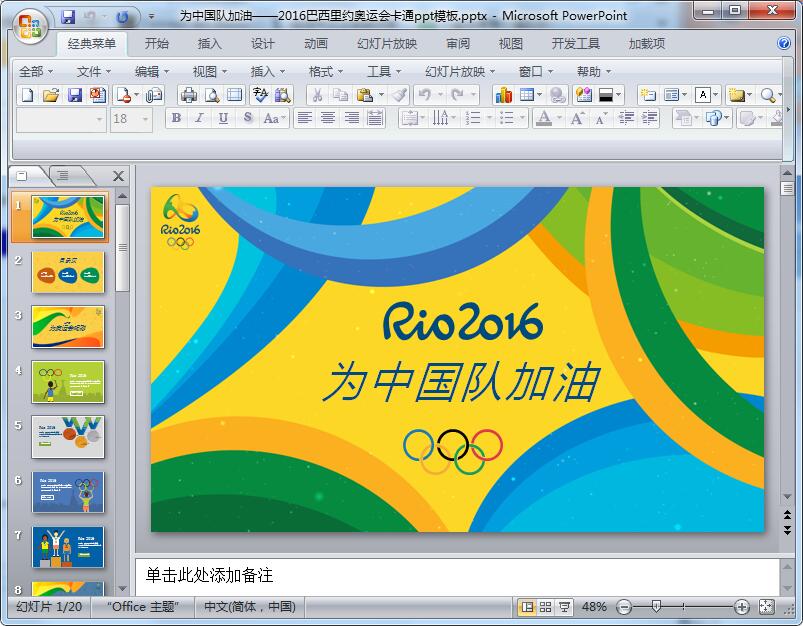Save the presentation from the classic toolbar
Image resolution: width=803 pixels, height=626 pixels.
[x=75, y=95]
